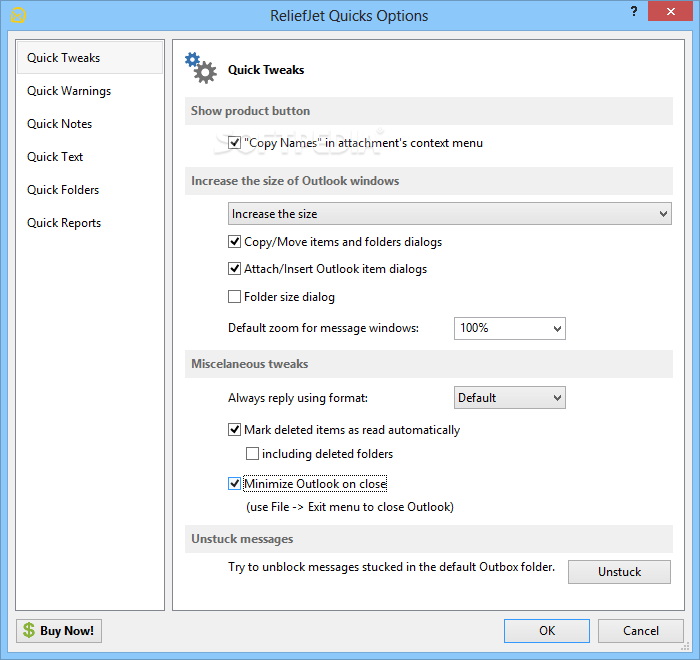Click the ReliefJet envelope icon in title bar

(18, 15)
